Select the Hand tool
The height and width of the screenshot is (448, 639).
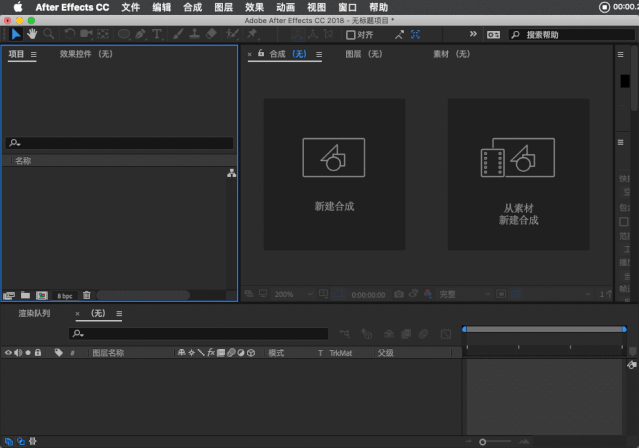tap(32, 34)
